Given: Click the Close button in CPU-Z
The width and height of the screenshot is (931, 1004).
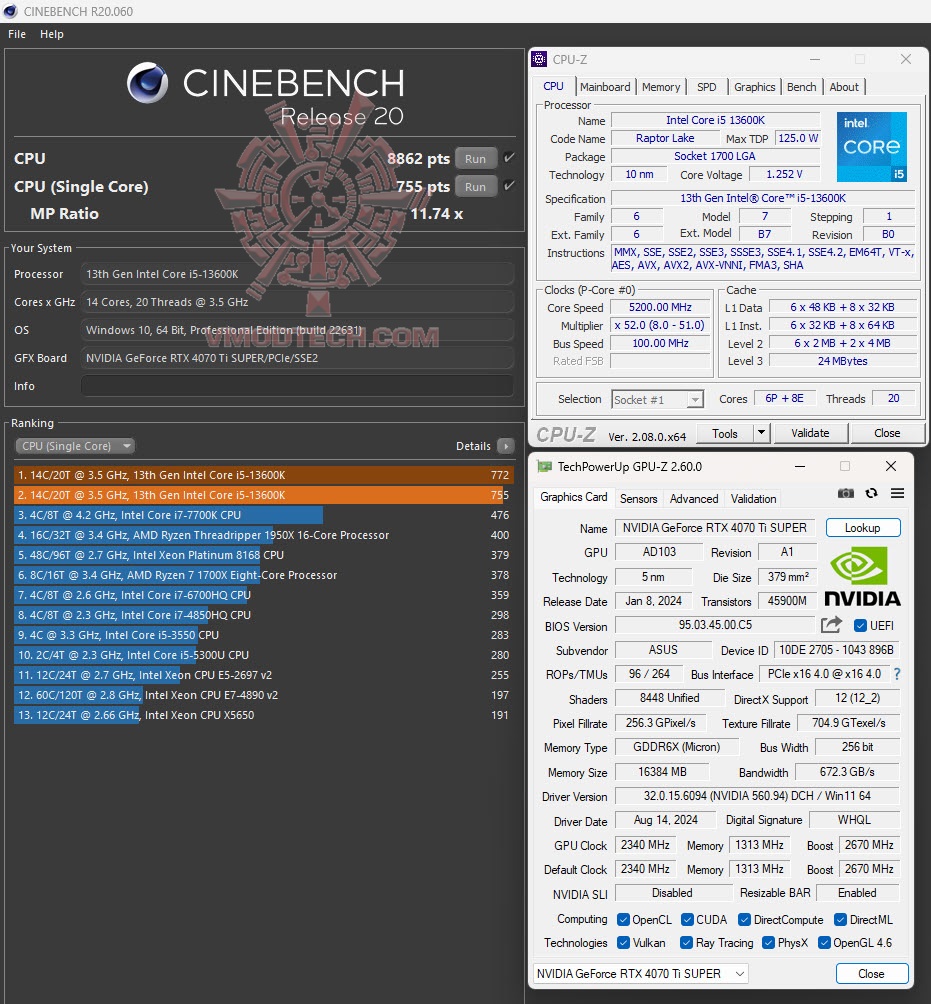Looking at the screenshot, I should (x=887, y=433).
